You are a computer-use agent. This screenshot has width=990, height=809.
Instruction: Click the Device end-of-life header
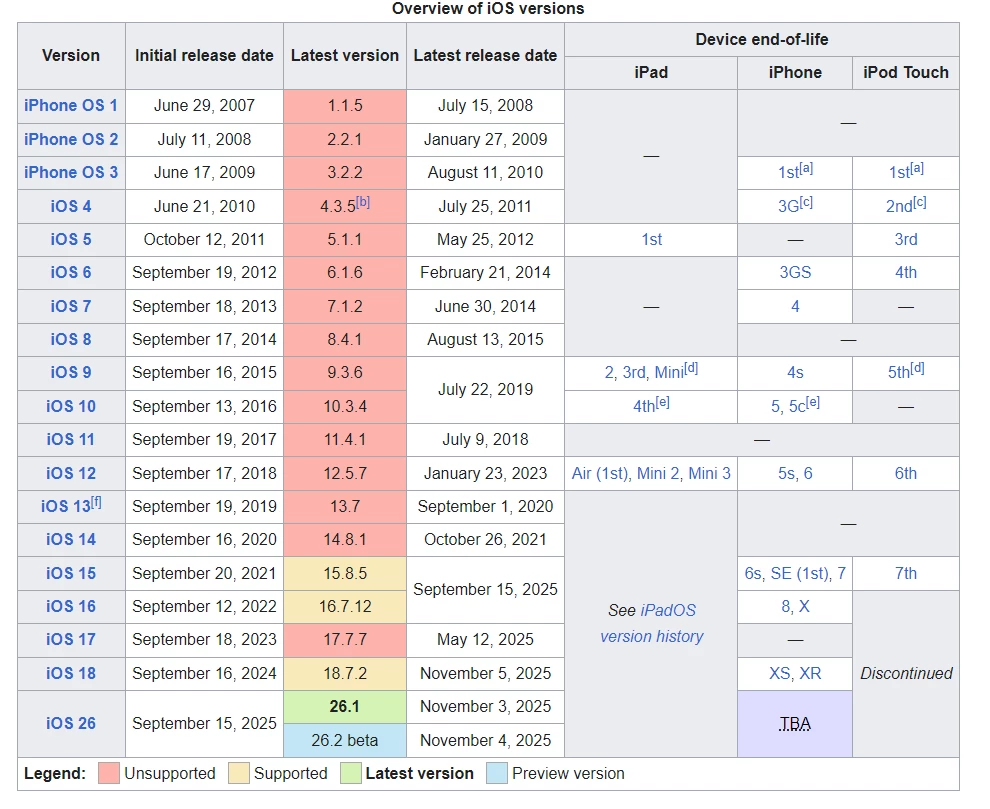761,39
